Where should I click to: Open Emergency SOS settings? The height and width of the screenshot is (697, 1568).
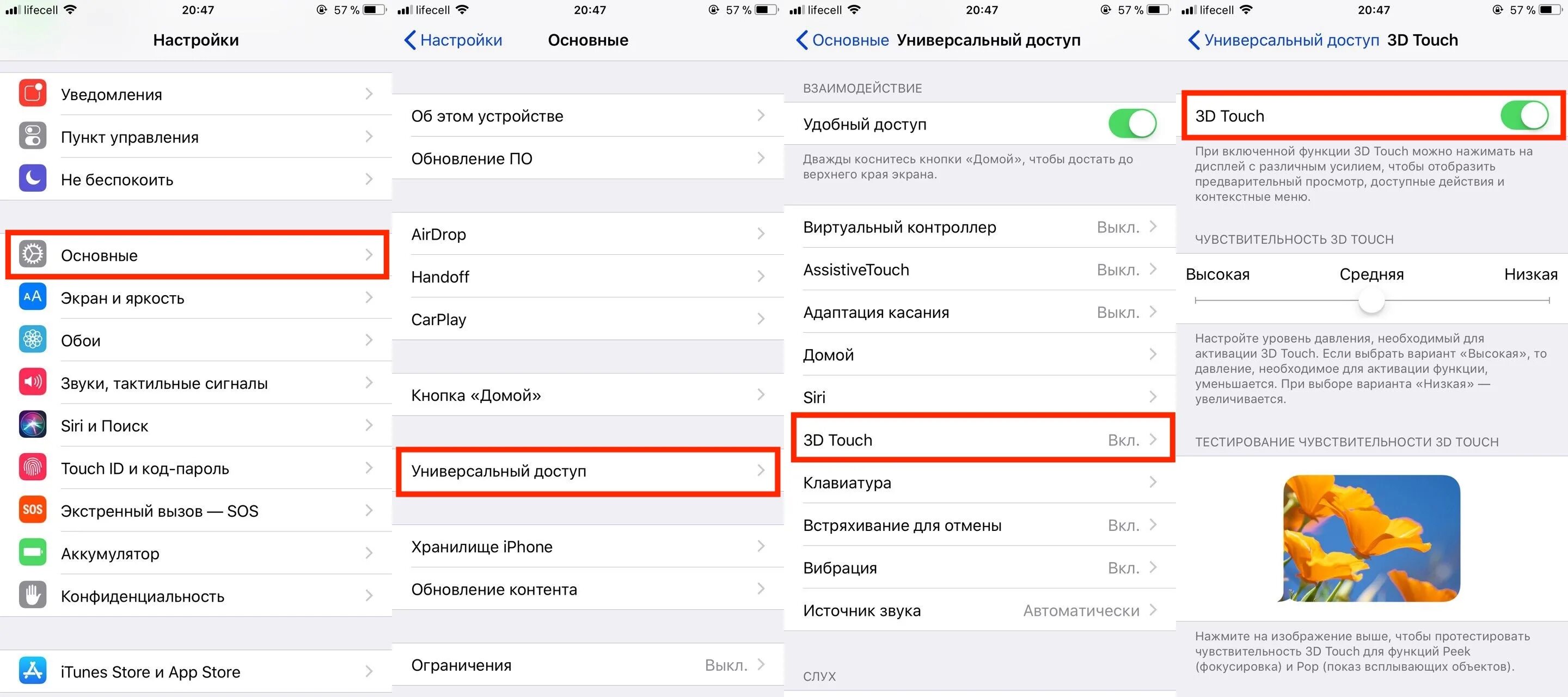(x=195, y=510)
